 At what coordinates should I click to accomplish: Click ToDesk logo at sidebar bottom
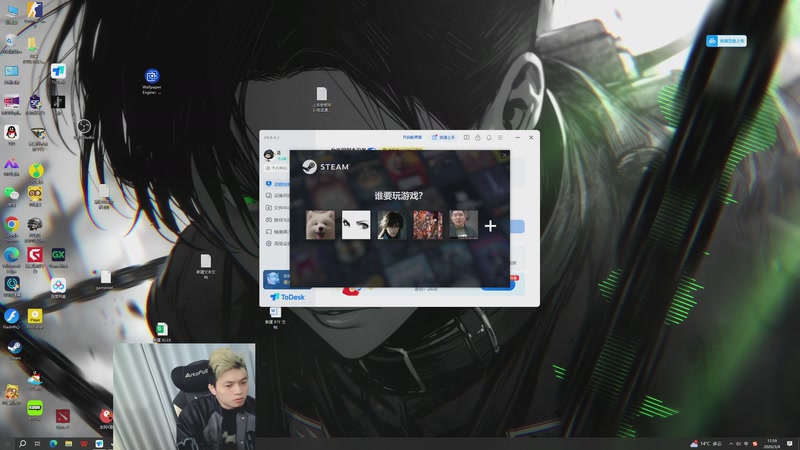[287, 297]
